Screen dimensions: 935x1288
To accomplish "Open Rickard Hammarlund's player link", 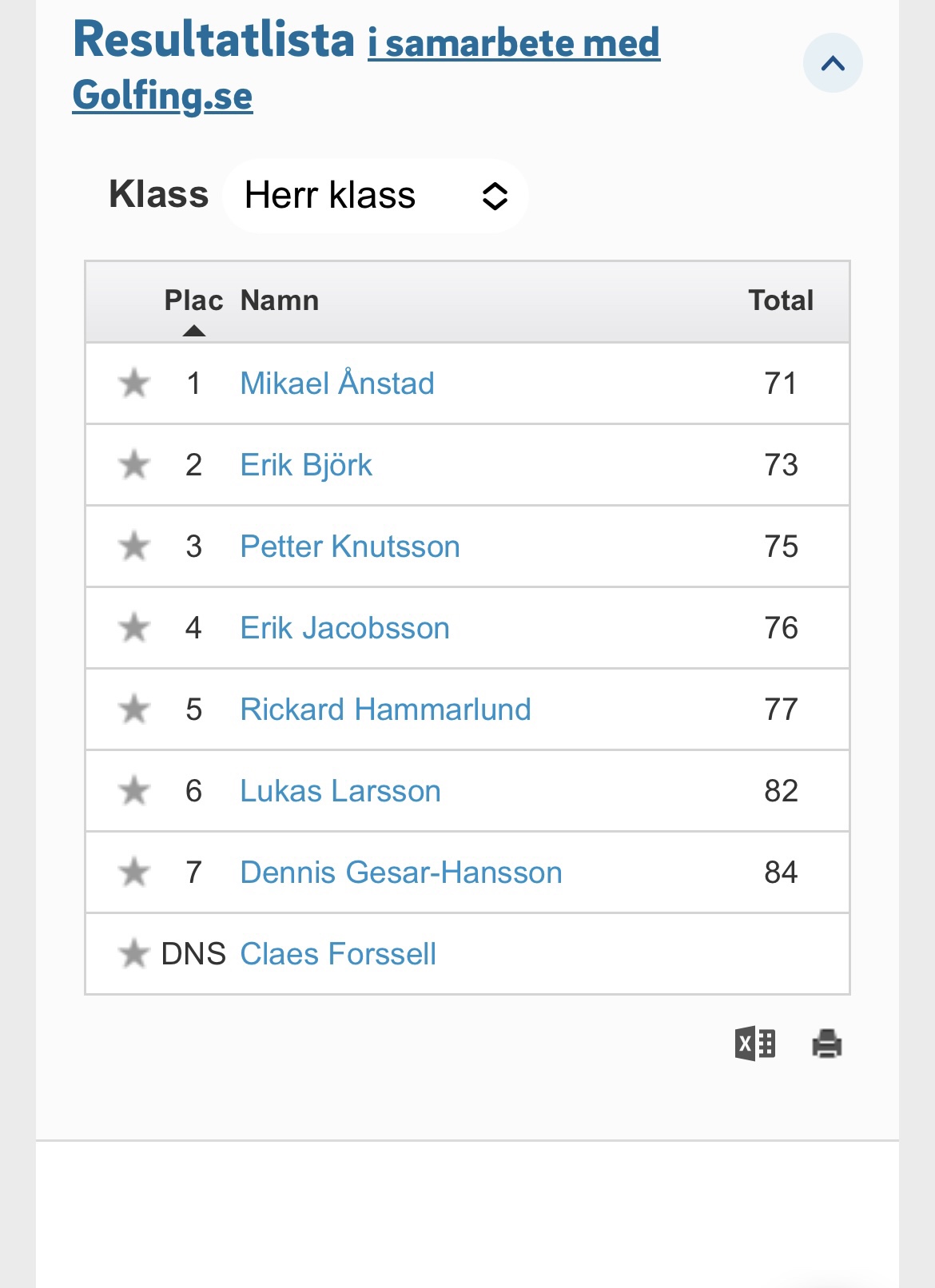I will pyautogui.click(x=385, y=710).
